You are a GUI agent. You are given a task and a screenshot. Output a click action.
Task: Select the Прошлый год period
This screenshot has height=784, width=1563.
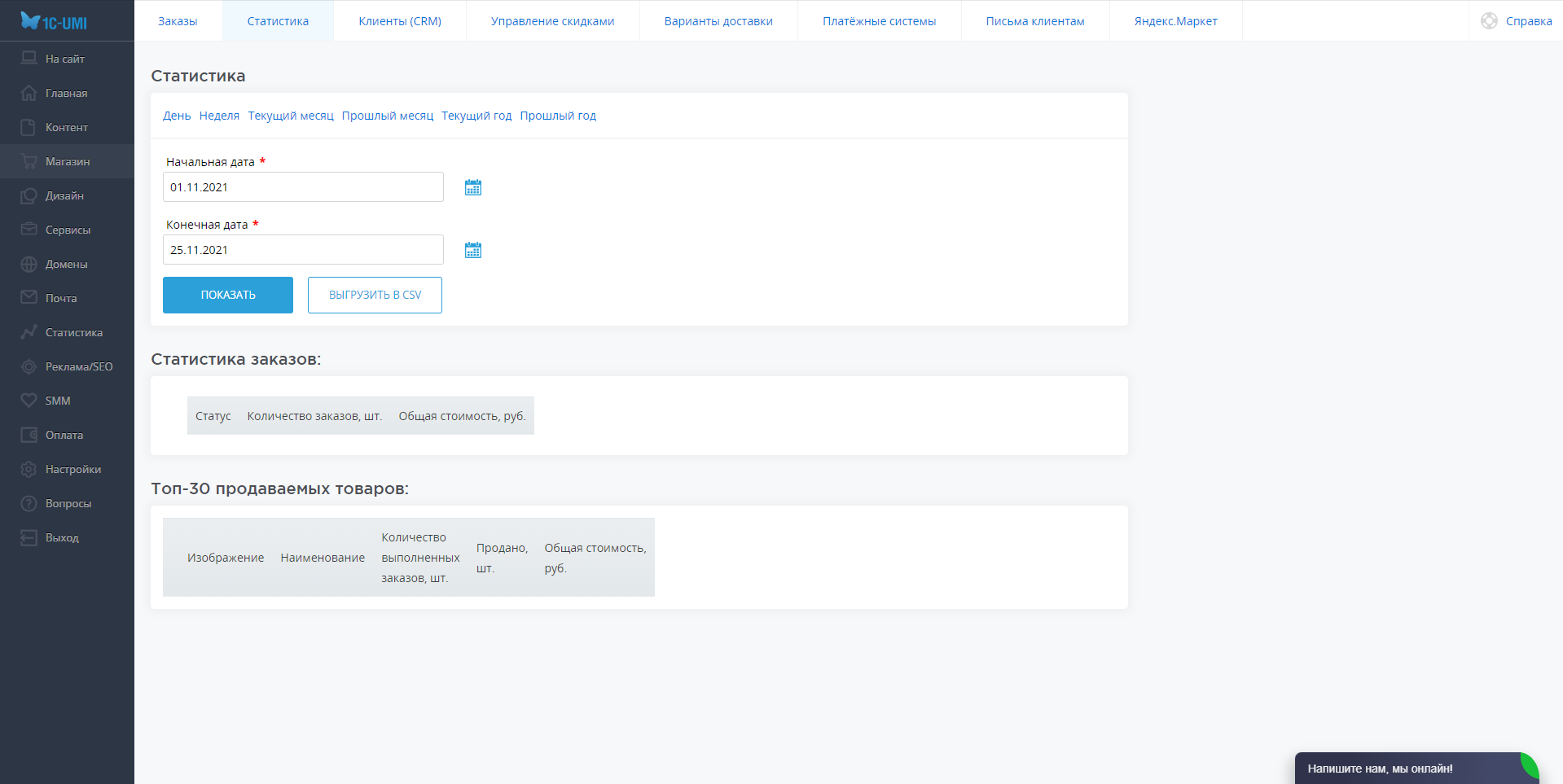[558, 116]
